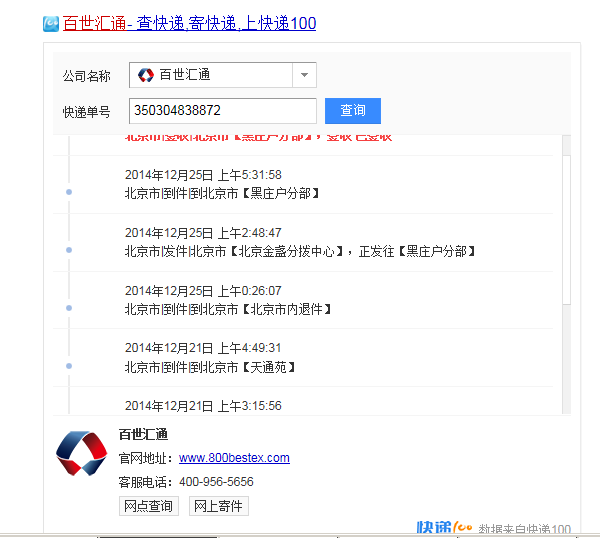Click the 网点查询 button
This screenshot has height=538, width=600.
point(148,506)
